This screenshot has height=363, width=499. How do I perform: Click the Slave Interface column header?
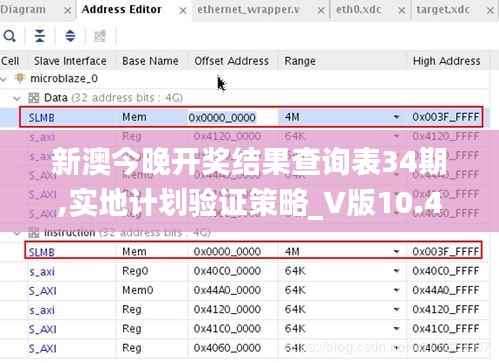pyautogui.click(x=70, y=61)
